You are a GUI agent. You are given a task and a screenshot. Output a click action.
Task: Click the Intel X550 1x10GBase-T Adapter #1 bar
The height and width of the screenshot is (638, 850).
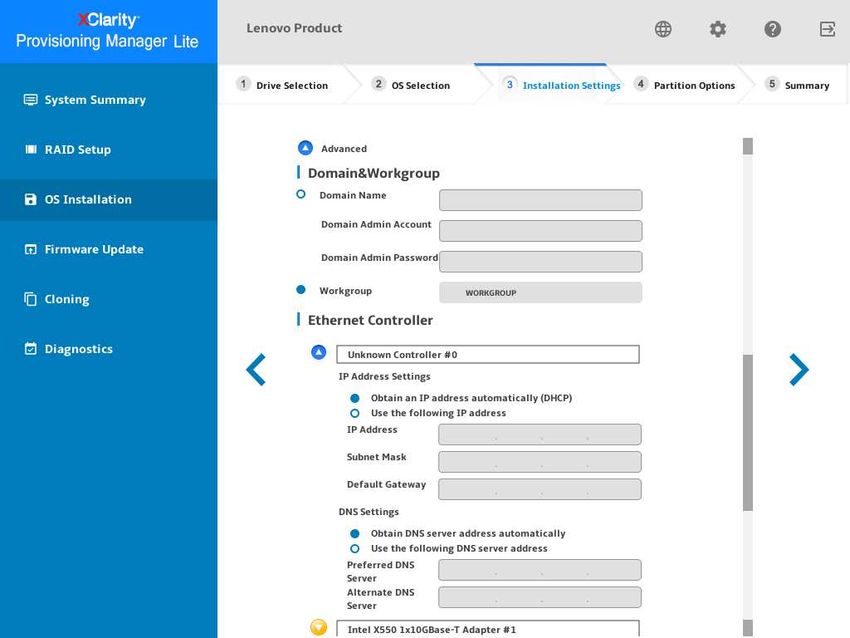(x=488, y=629)
